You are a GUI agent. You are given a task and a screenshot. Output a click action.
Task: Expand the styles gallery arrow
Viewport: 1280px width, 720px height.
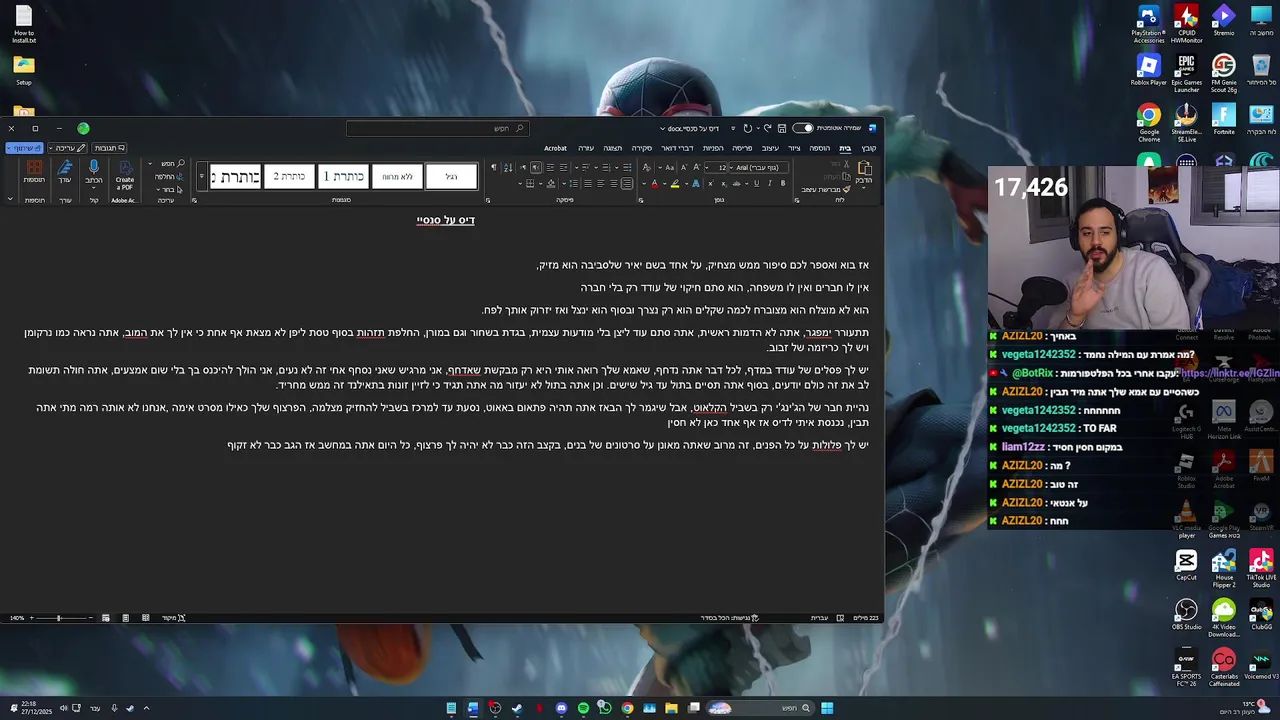(202, 177)
